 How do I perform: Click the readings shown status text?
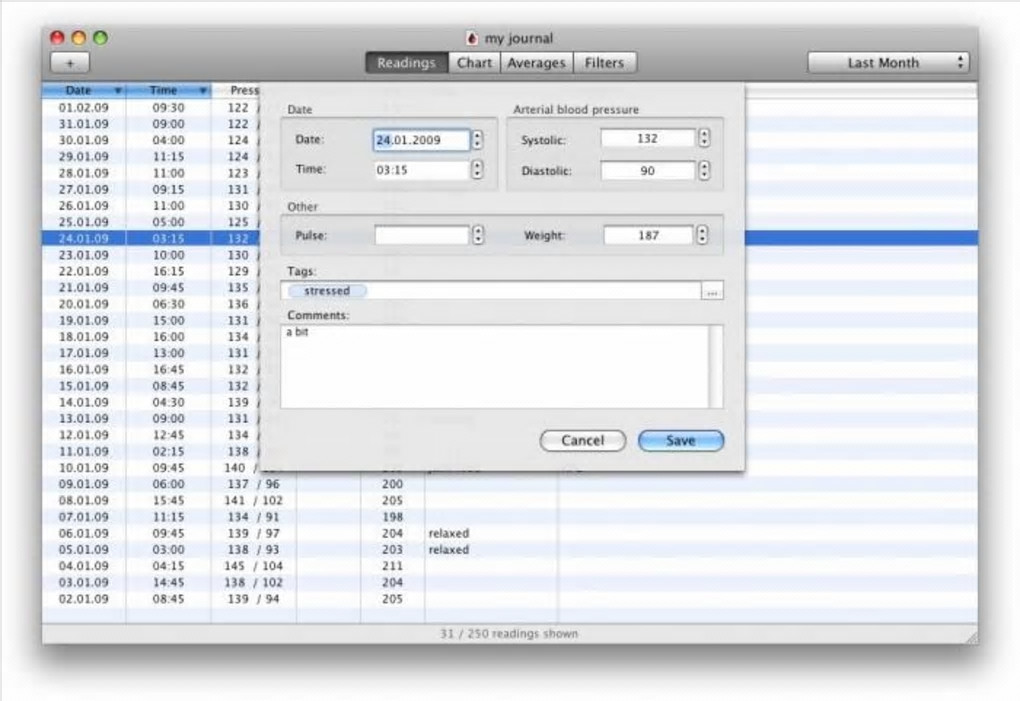tap(509, 633)
